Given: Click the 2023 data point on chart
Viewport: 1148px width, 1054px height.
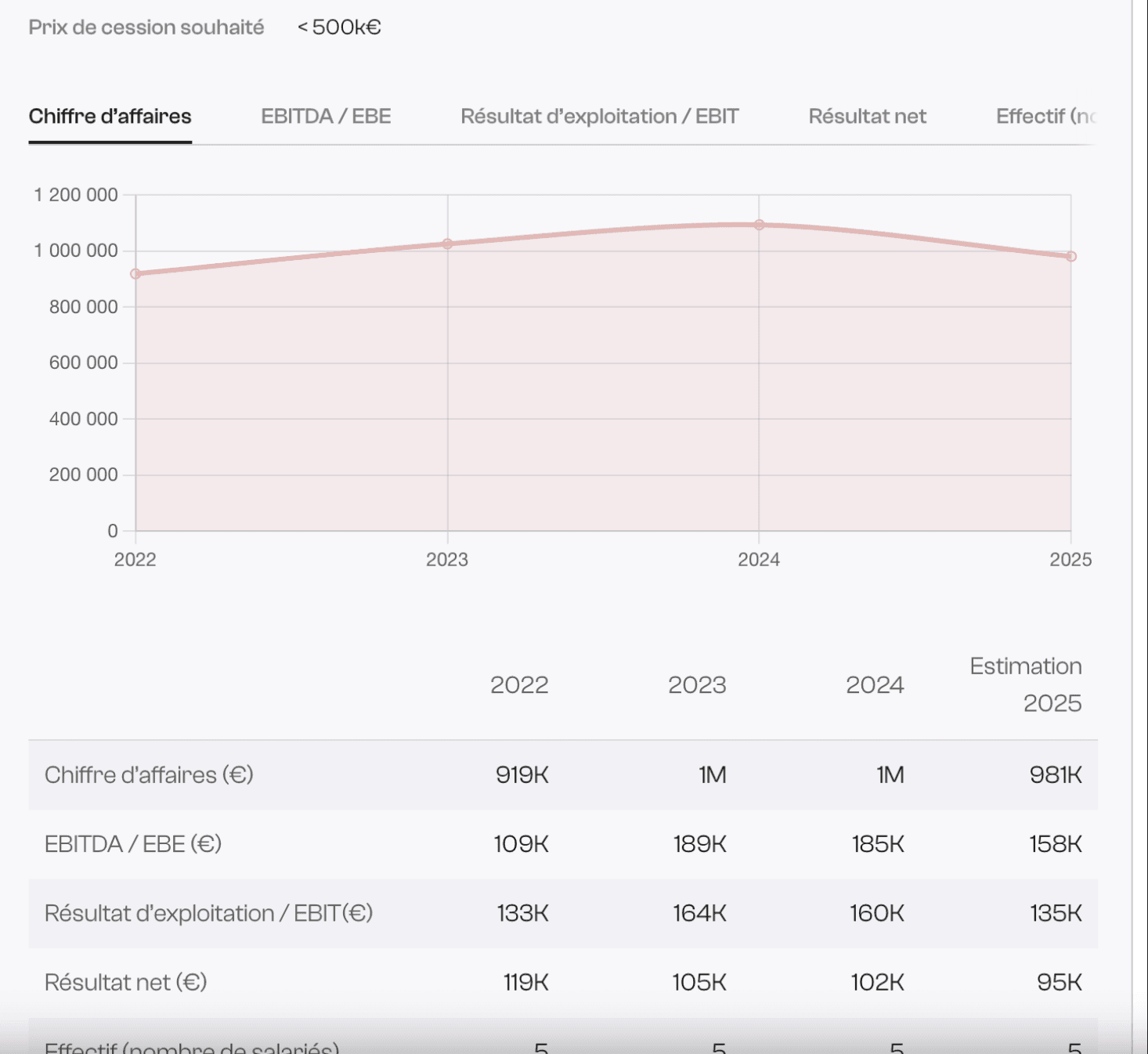Looking at the screenshot, I should 447,244.
